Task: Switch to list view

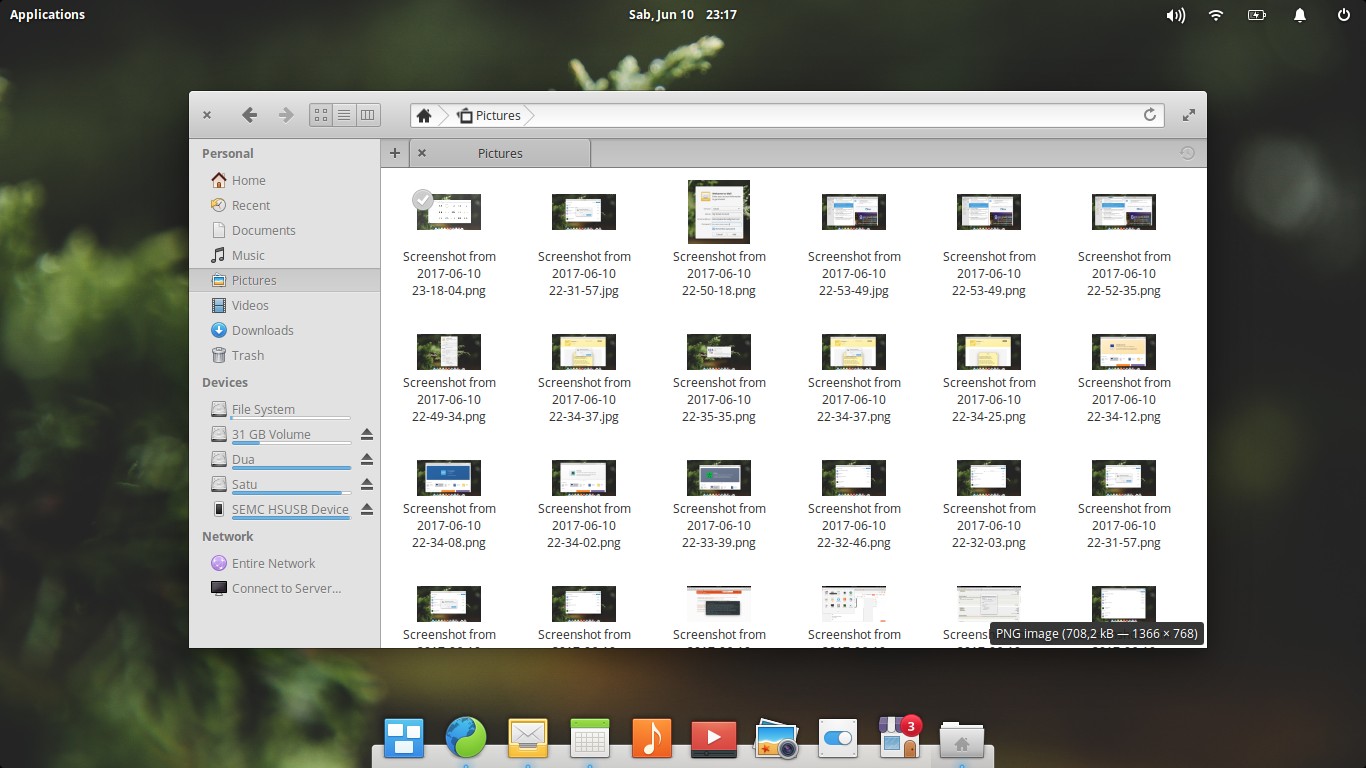Action: 344,115
